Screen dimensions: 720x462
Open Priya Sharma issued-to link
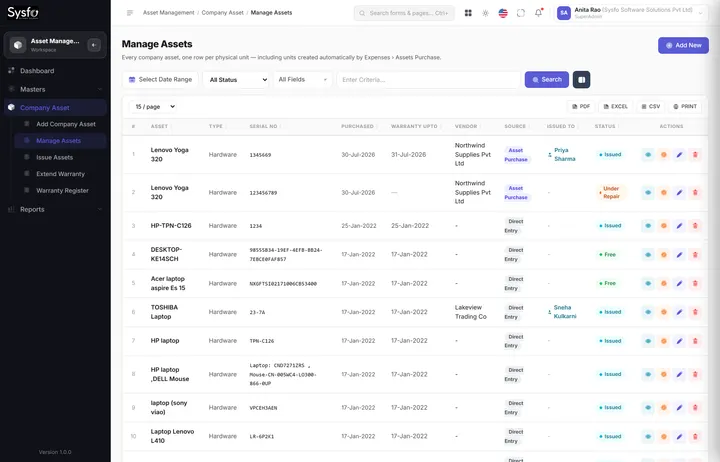pyautogui.click(x=564, y=155)
